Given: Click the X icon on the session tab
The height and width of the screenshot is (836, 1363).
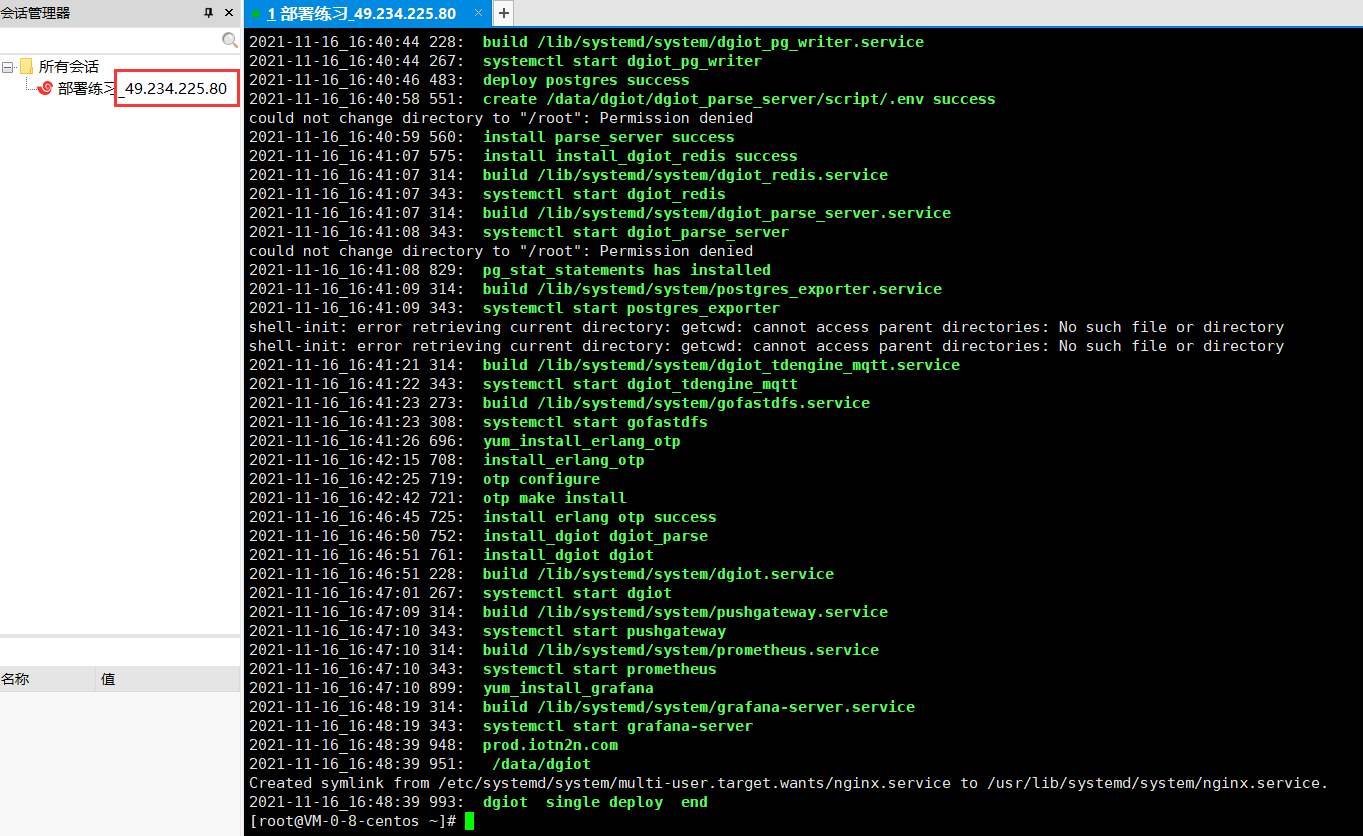Looking at the screenshot, I should [479, 14].
